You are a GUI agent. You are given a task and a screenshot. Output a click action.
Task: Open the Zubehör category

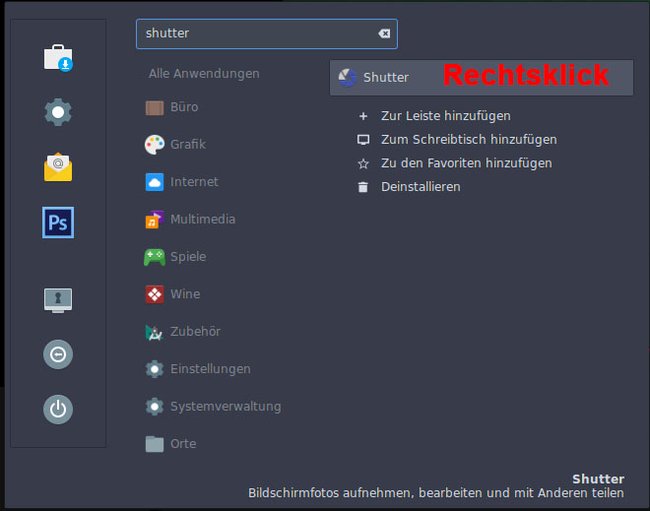(182, 332)
